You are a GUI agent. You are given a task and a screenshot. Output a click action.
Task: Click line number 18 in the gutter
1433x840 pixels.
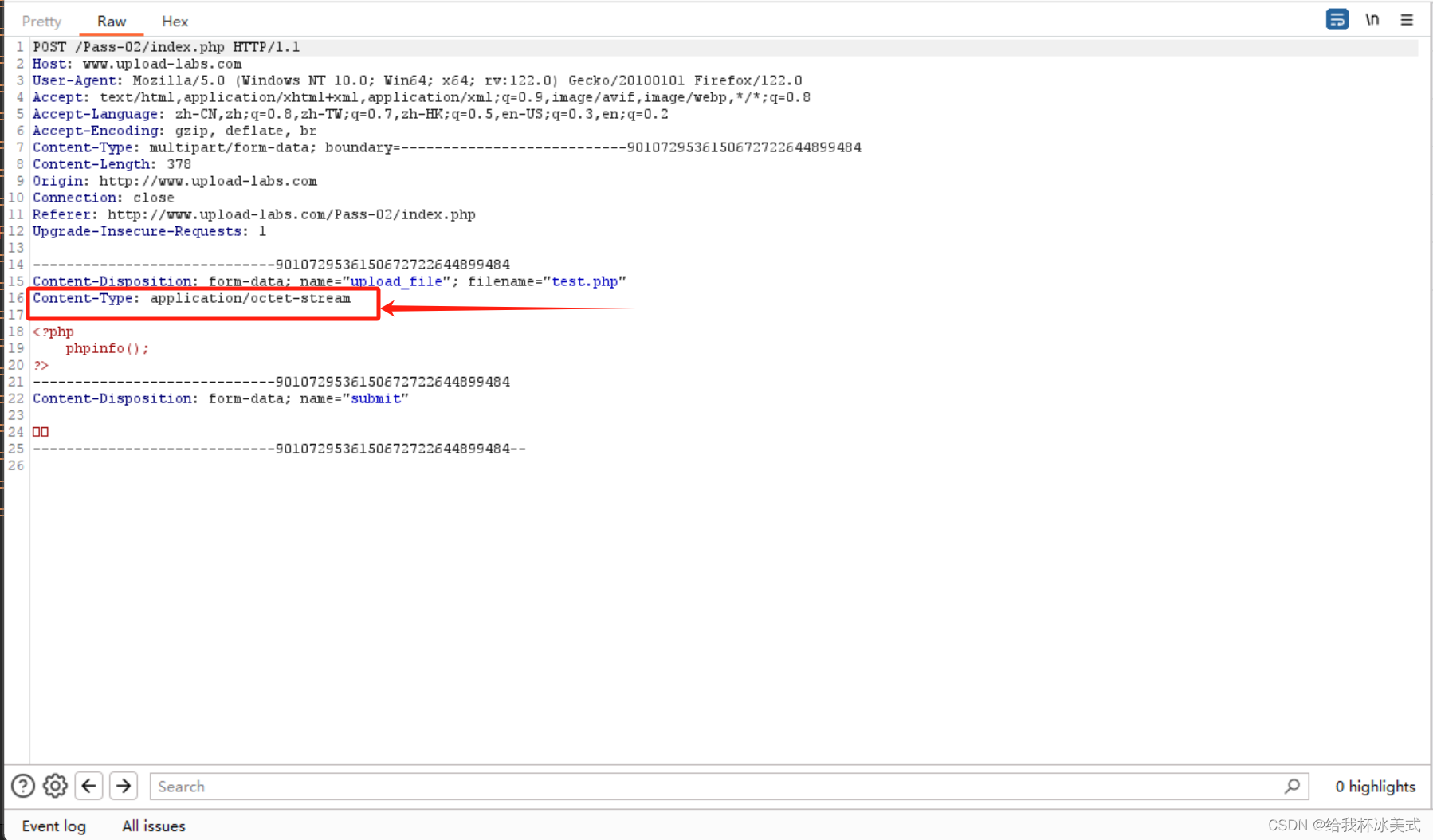(16, 332)
